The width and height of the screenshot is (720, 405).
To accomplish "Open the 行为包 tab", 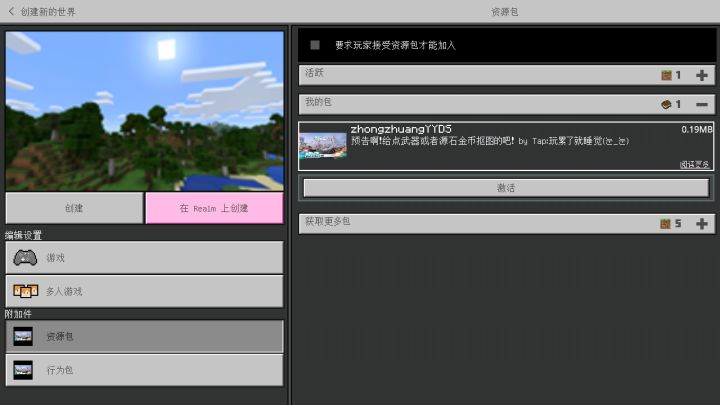I will [144, 370].
